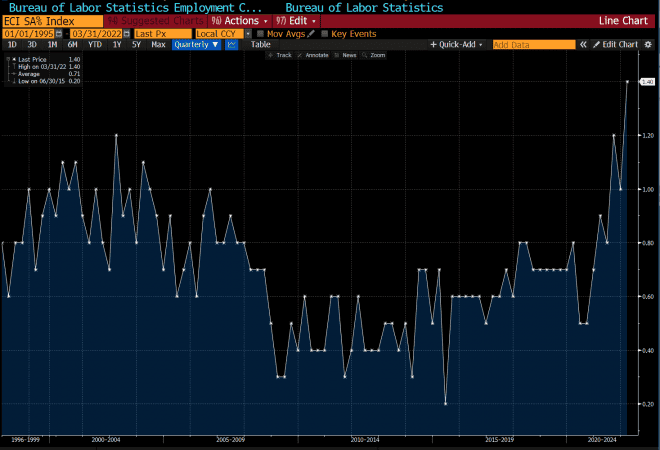Enable the Mov Avgs checkbox
The image size is (660, 450).
point(261,33)
